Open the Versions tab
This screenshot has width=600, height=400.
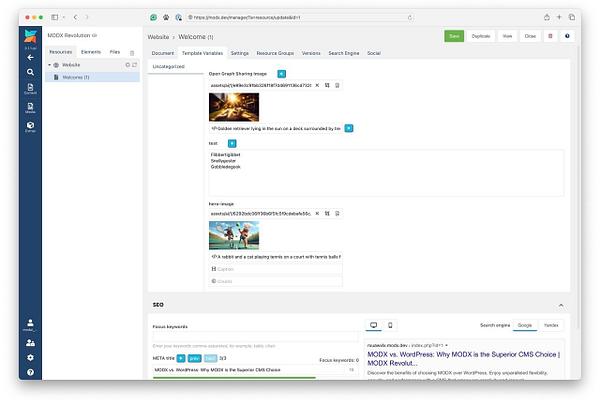[311, 53]
